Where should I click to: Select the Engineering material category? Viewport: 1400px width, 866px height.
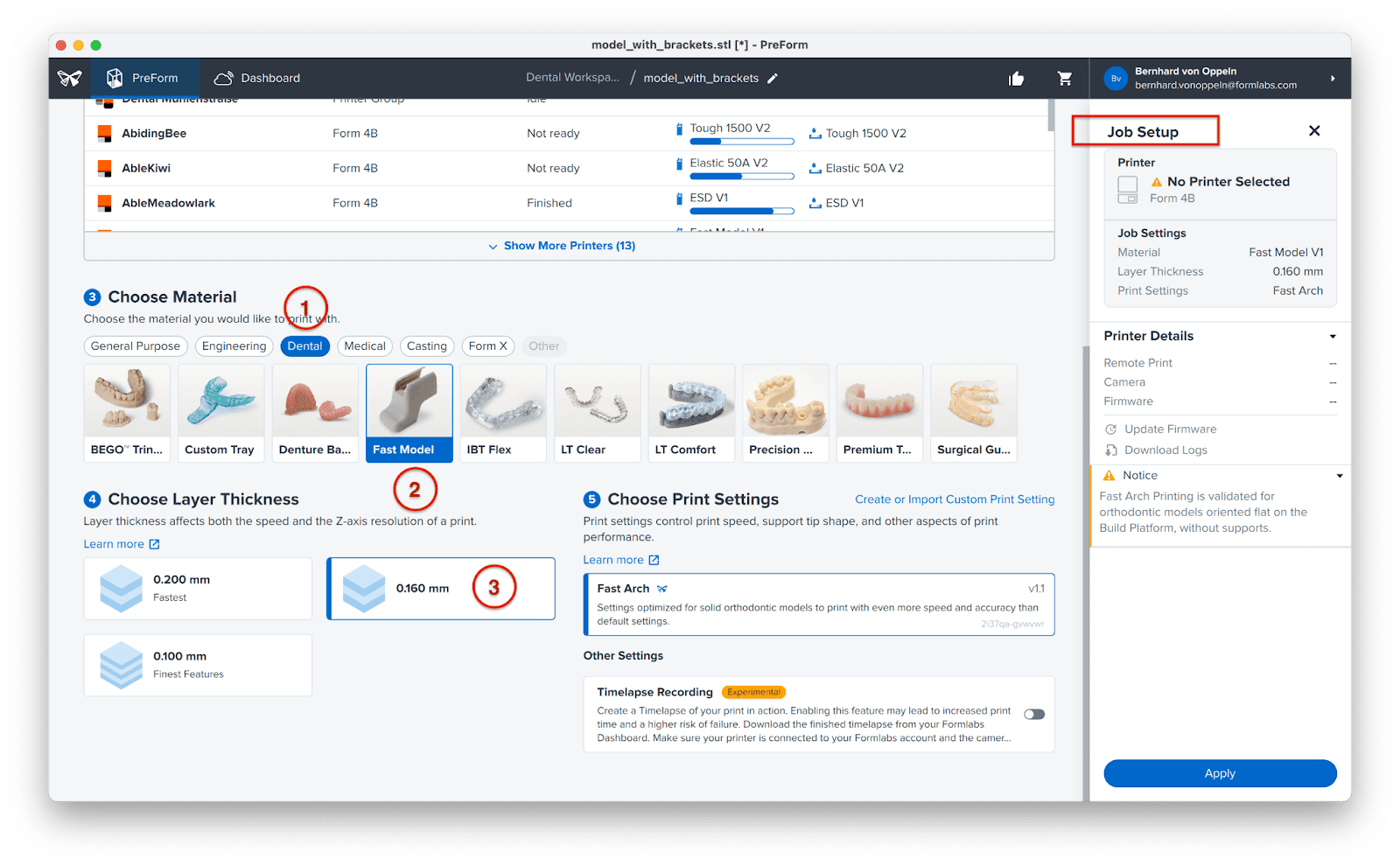[x=234, y=346]
